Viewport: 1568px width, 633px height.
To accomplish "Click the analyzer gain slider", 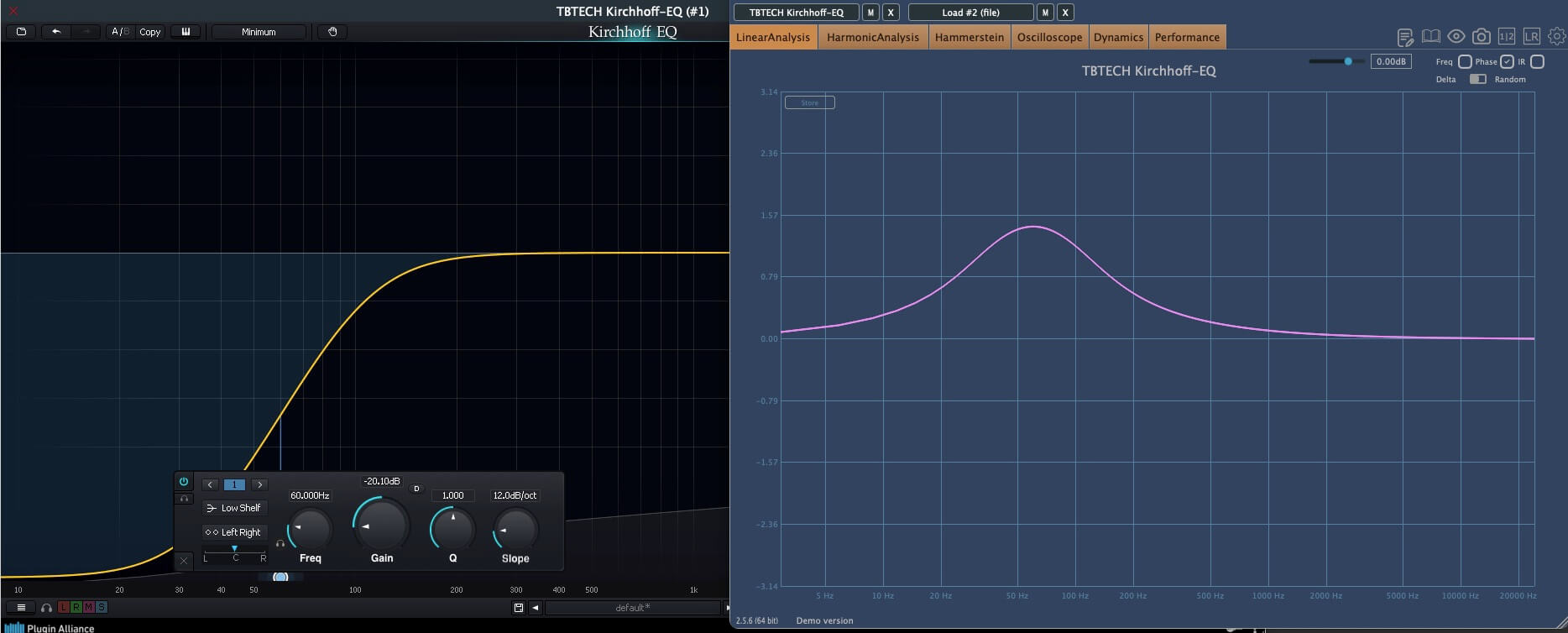I will tap(1336, 61).
